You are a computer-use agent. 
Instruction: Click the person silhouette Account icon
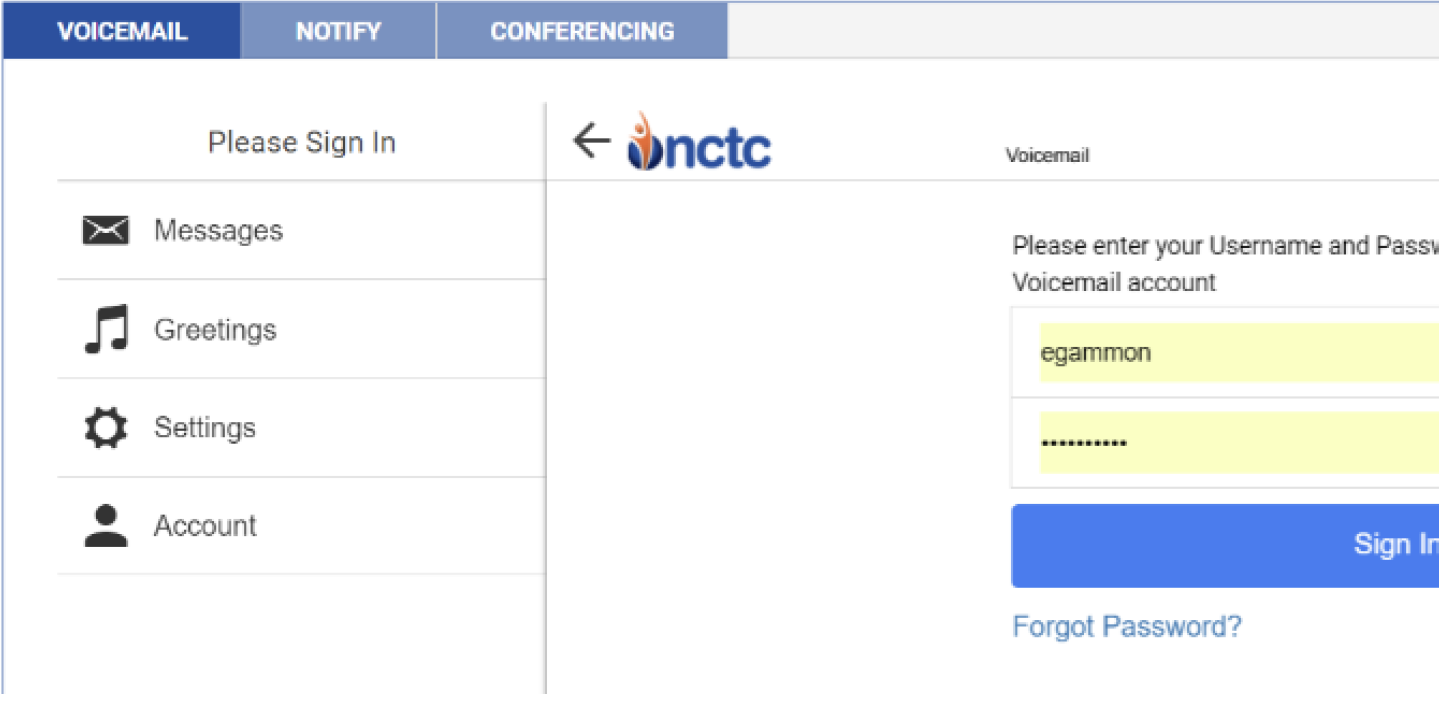(105, 526)
